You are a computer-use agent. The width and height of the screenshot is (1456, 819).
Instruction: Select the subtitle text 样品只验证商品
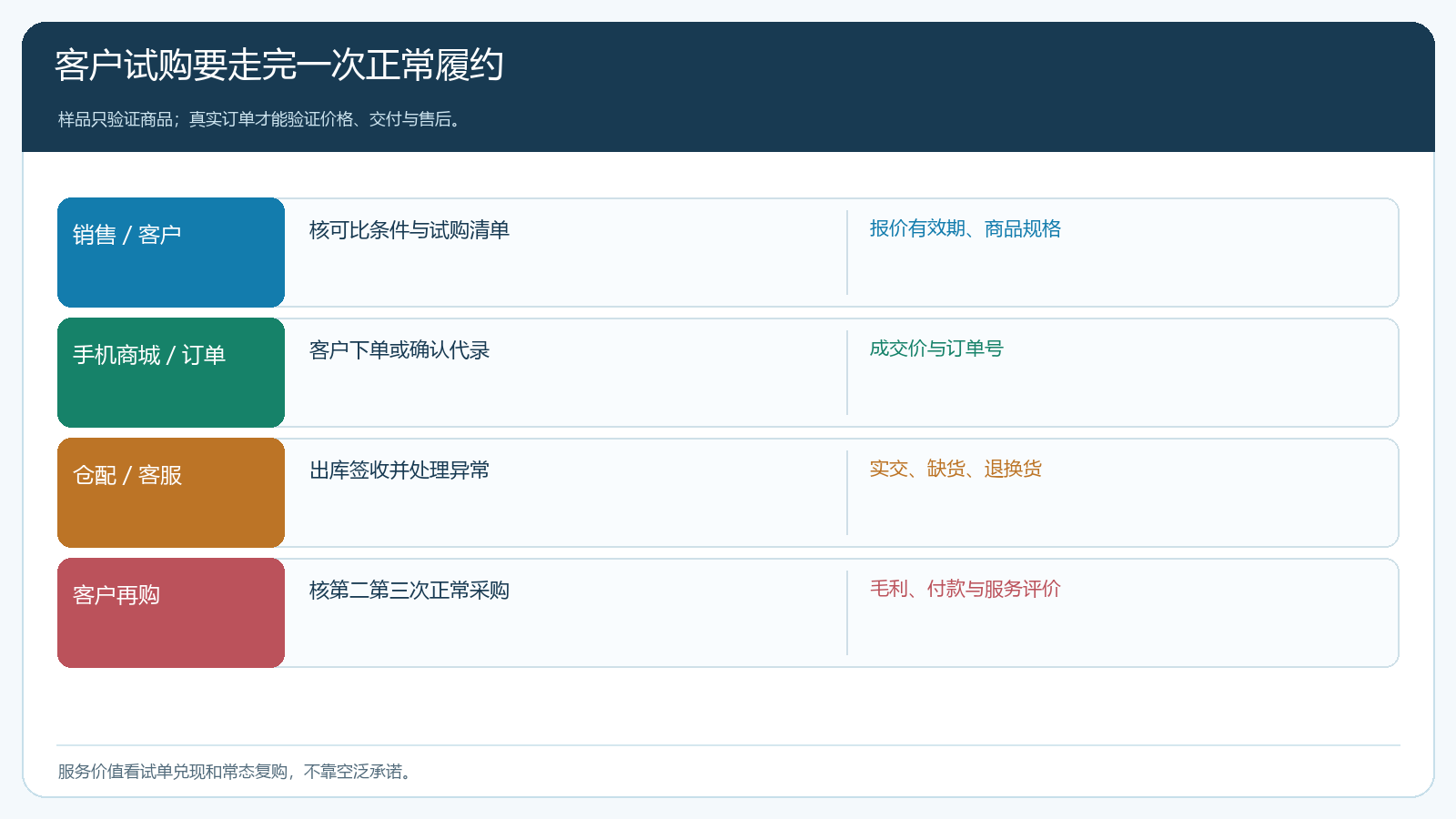coord(116,119)
